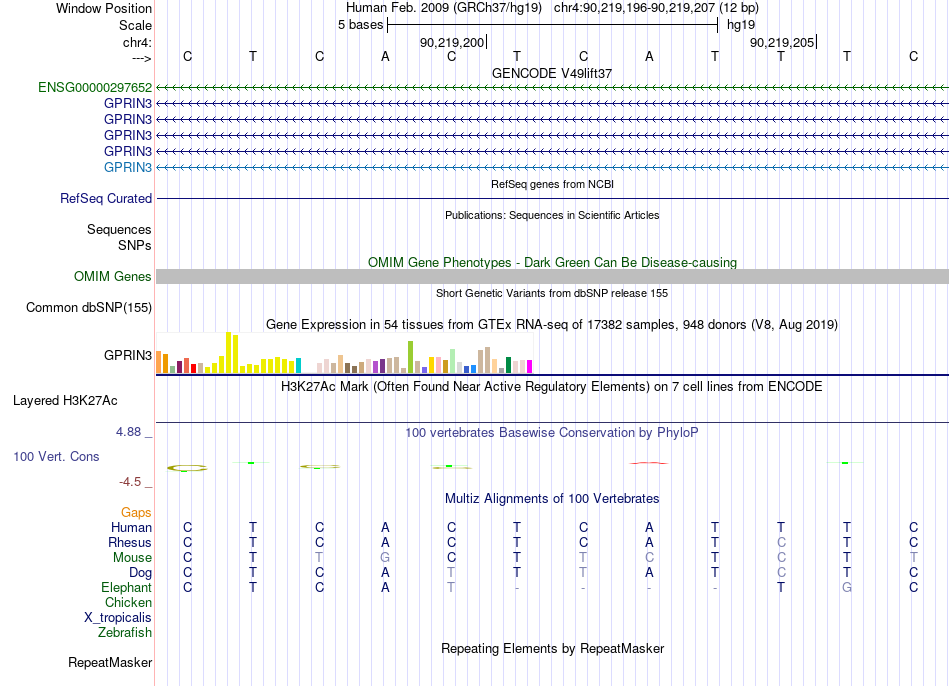
Task: Select the Zebrafish species label
Action: [125, 632]
